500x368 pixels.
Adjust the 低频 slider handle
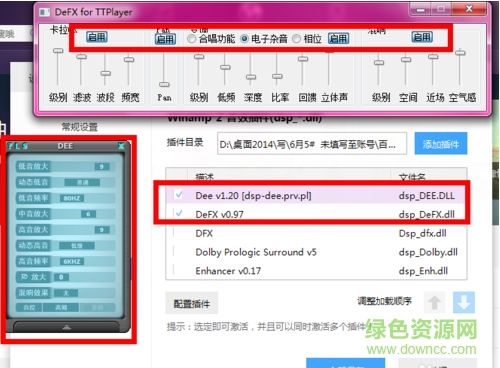click(225, 67)
